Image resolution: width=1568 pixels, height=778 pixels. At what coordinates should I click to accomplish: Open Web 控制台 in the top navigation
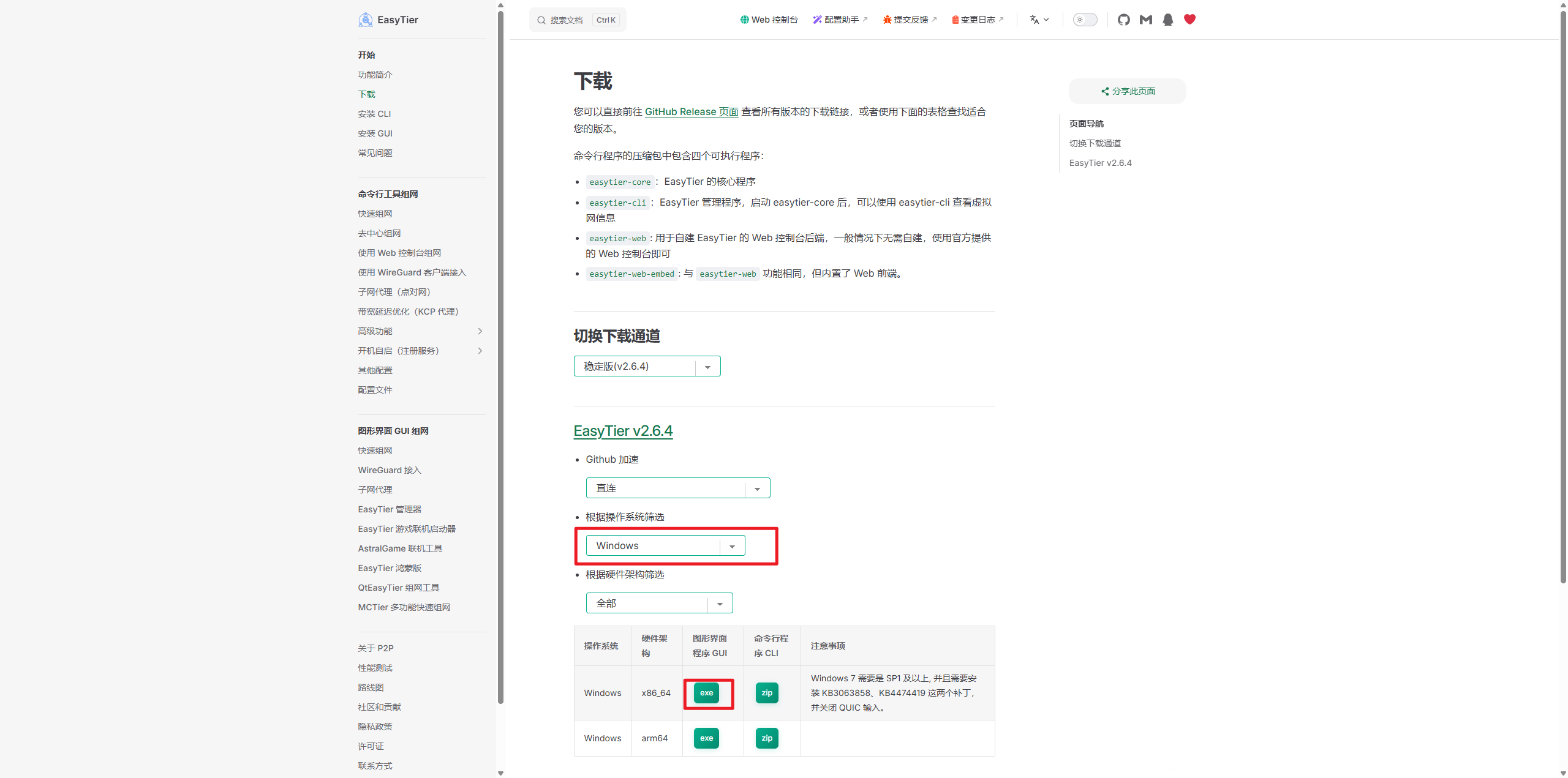click(x=769, y=20)
